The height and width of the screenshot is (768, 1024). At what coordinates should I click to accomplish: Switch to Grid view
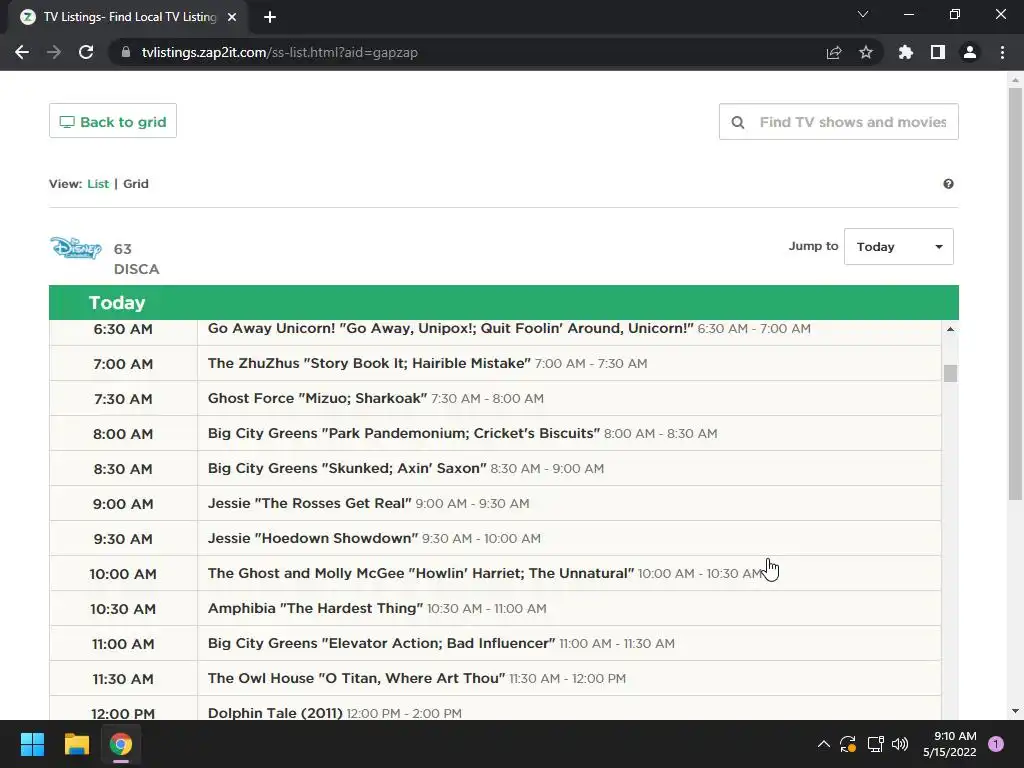point(136,184)
